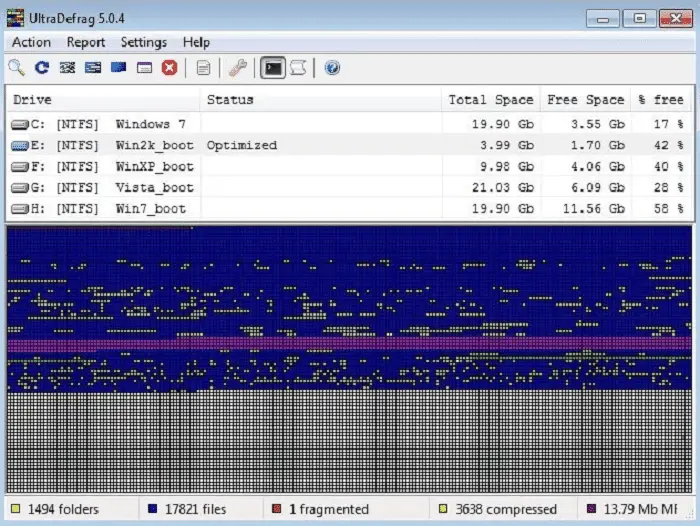The height and width of the screenshot is (526, 700).
Task: Click yellow folders legend swatch
Action: tap(16, 509)
